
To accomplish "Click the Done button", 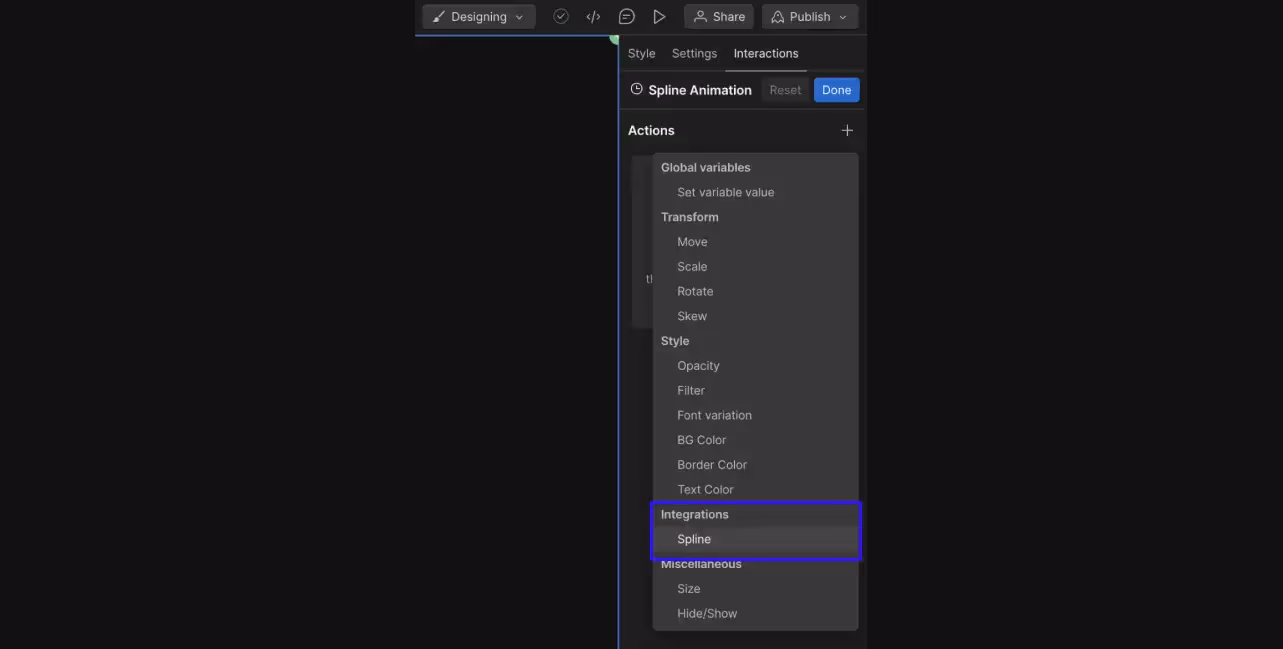I will pos(836,89).
